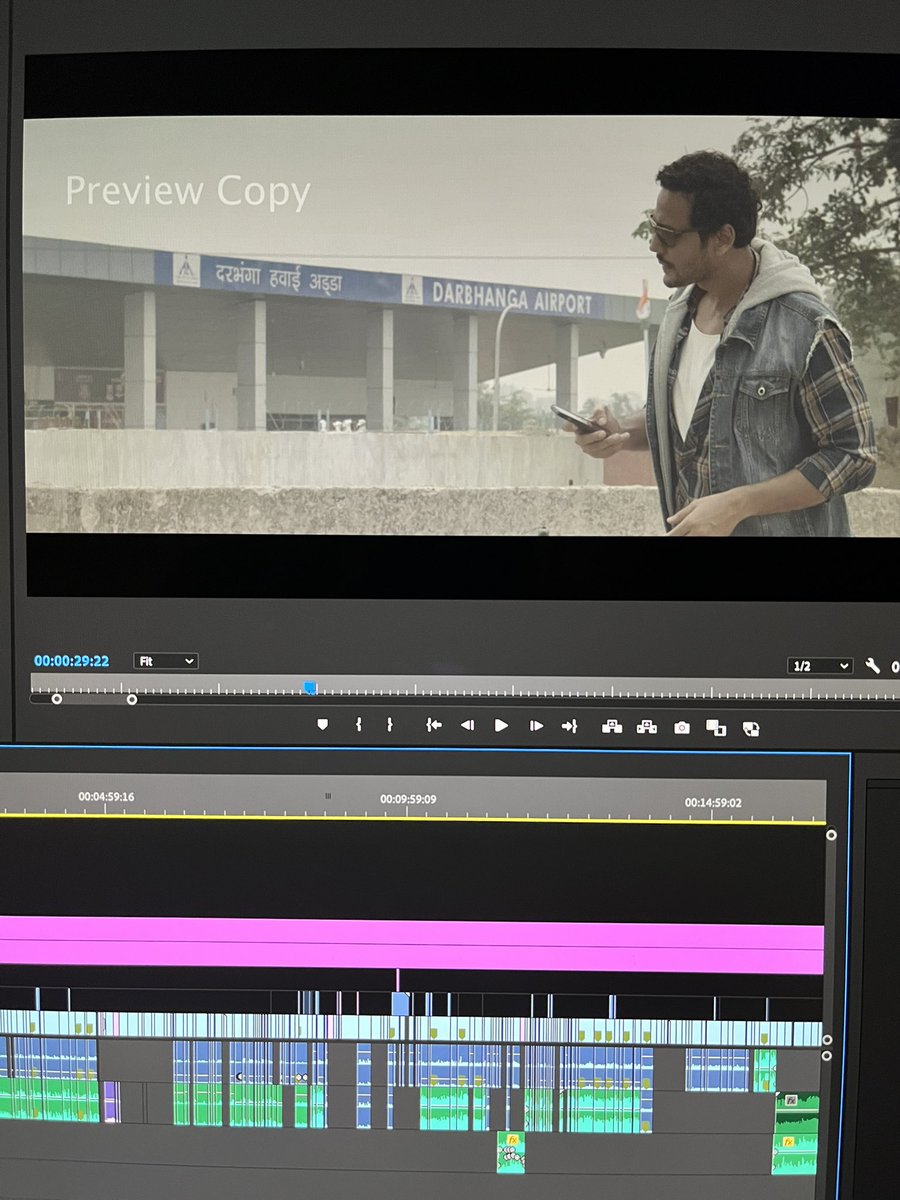900x1200 pixels.
Task: Click the right handle of the monitor zoom bar
Action: click(132, 699)
